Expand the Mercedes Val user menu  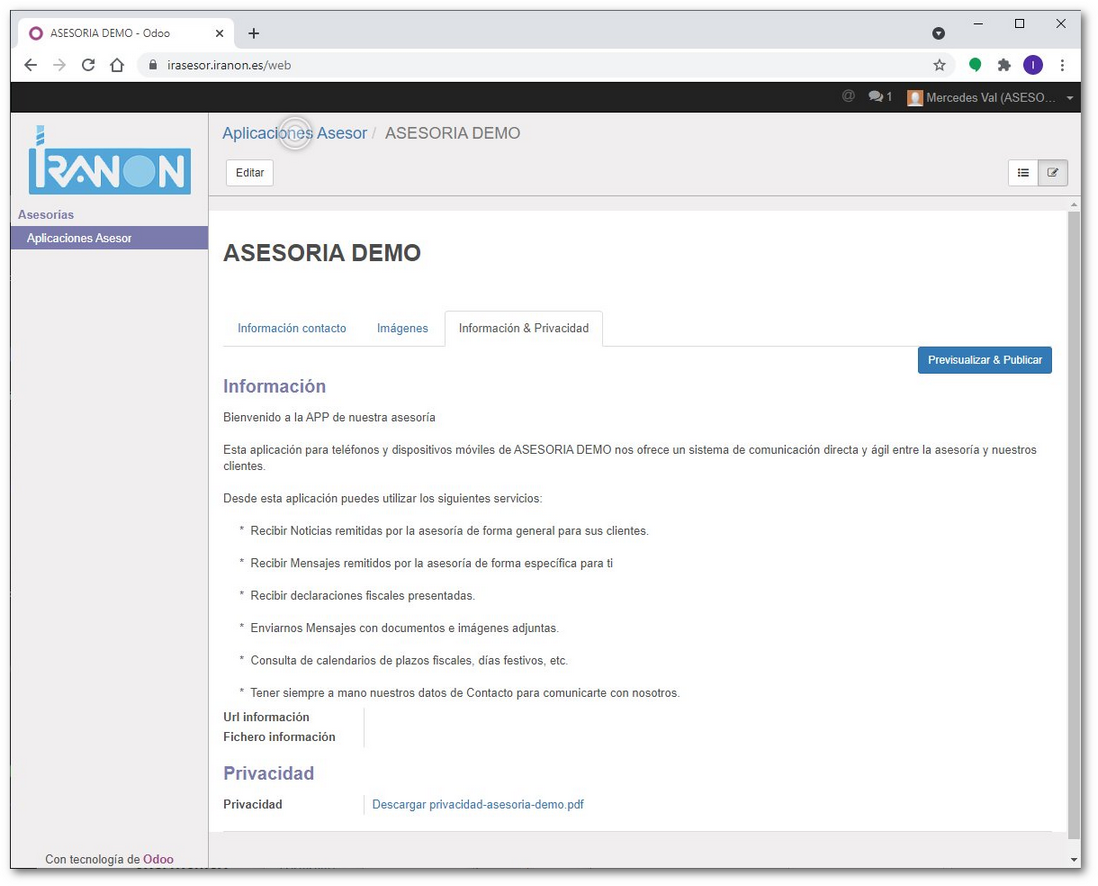[990, 97]
